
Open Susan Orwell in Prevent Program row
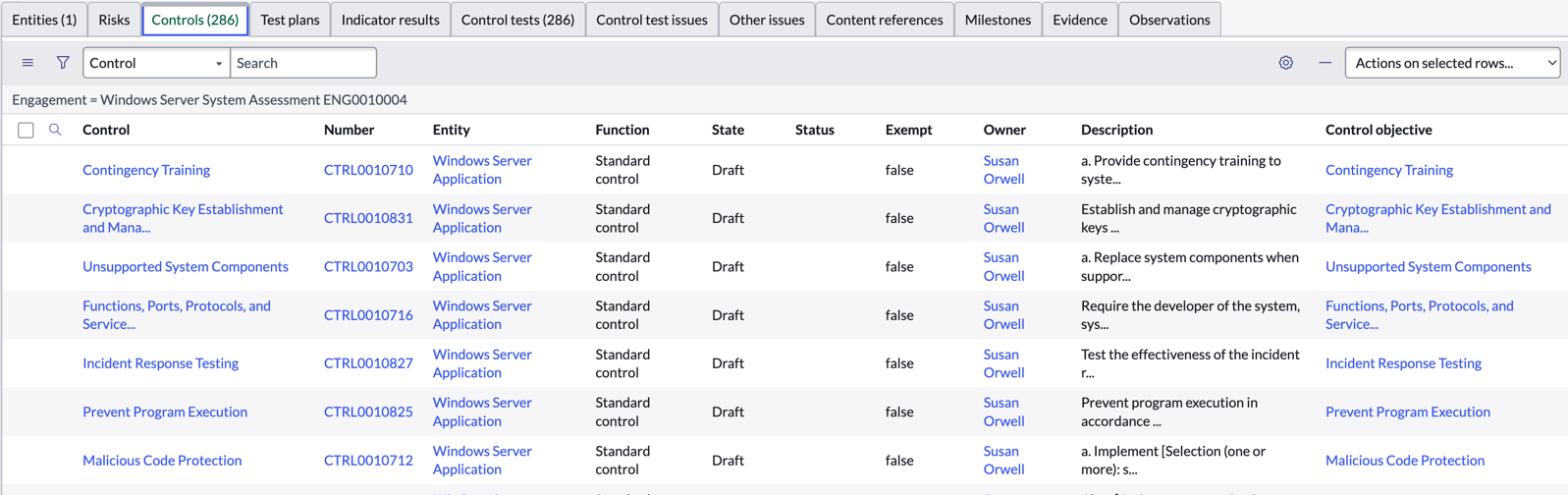tap(1003, 412)
